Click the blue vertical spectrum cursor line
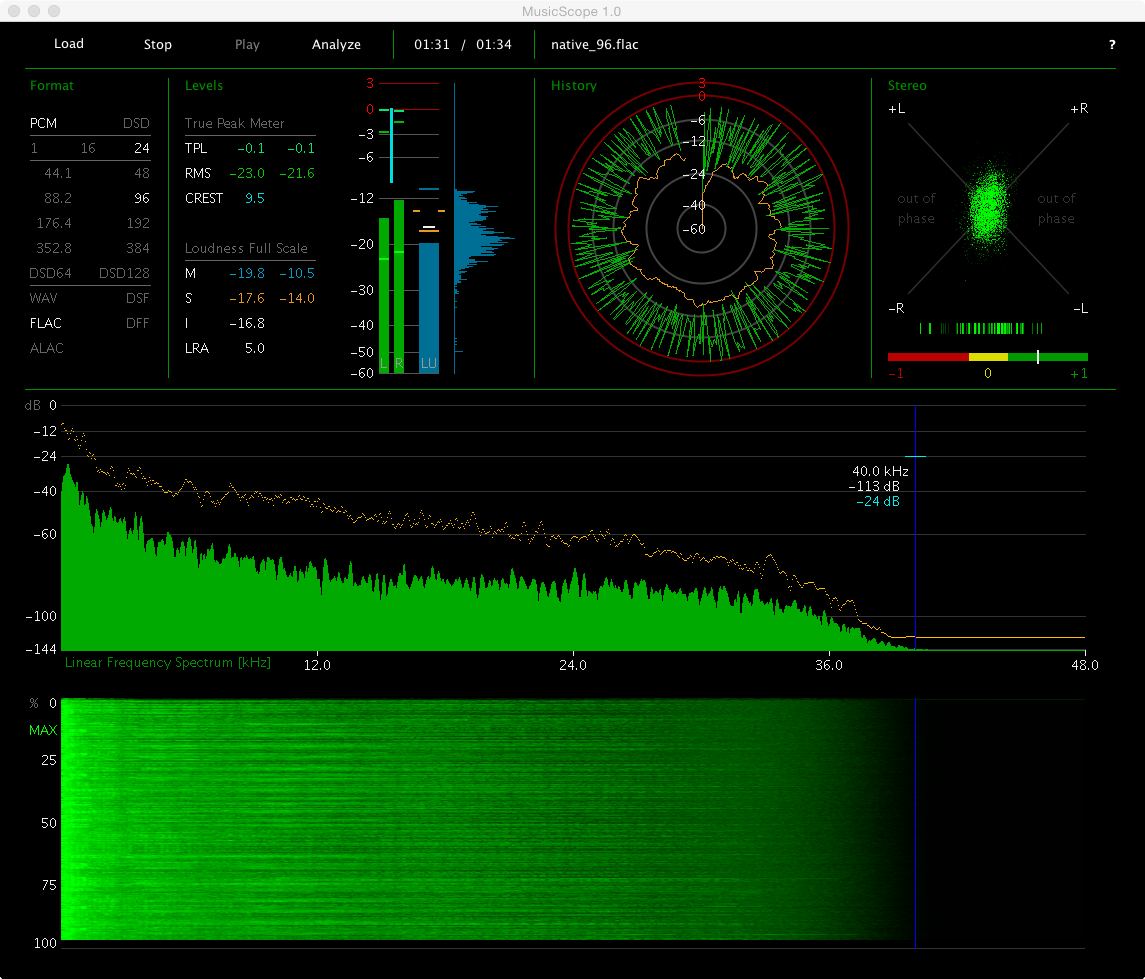1145x979 pixels. tap(916, 529)
